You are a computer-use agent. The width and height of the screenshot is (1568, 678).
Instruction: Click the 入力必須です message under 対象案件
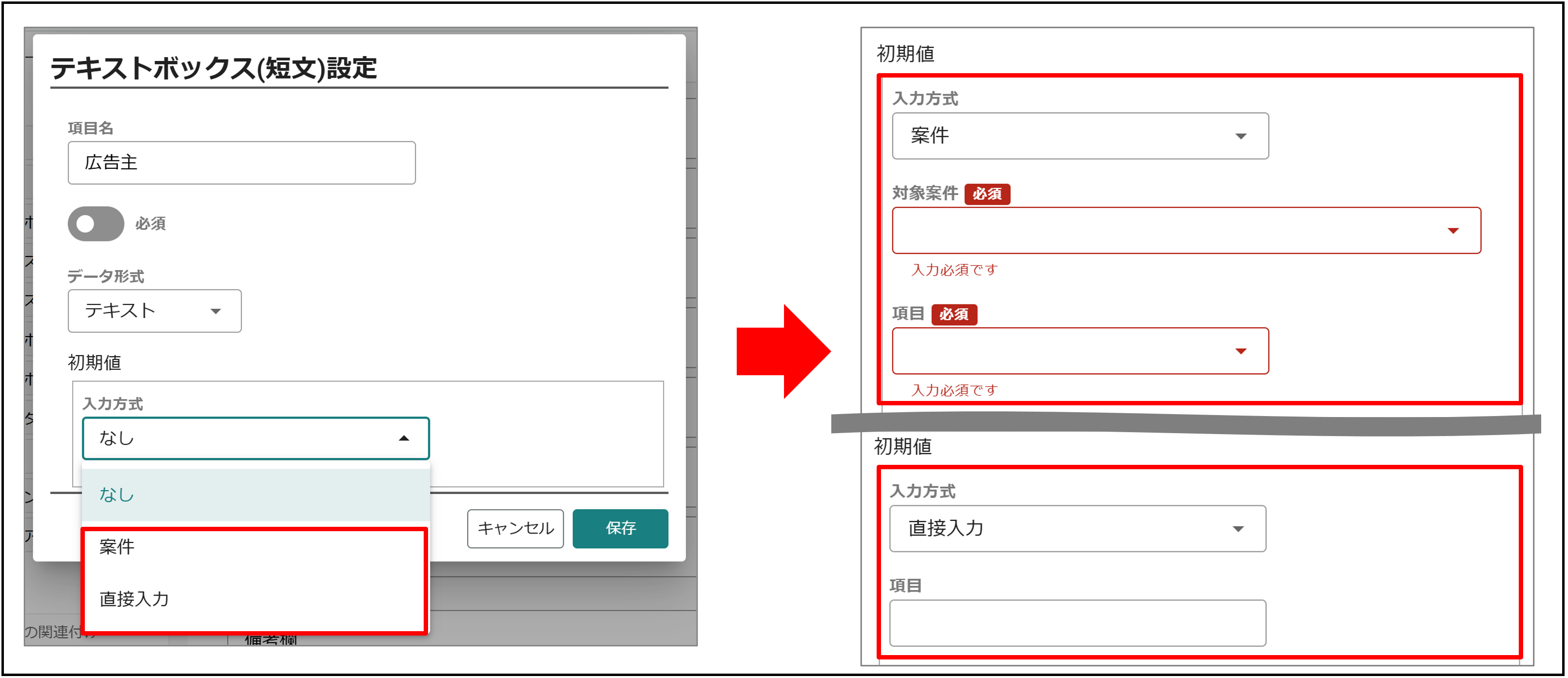click(x=955, y=270)
